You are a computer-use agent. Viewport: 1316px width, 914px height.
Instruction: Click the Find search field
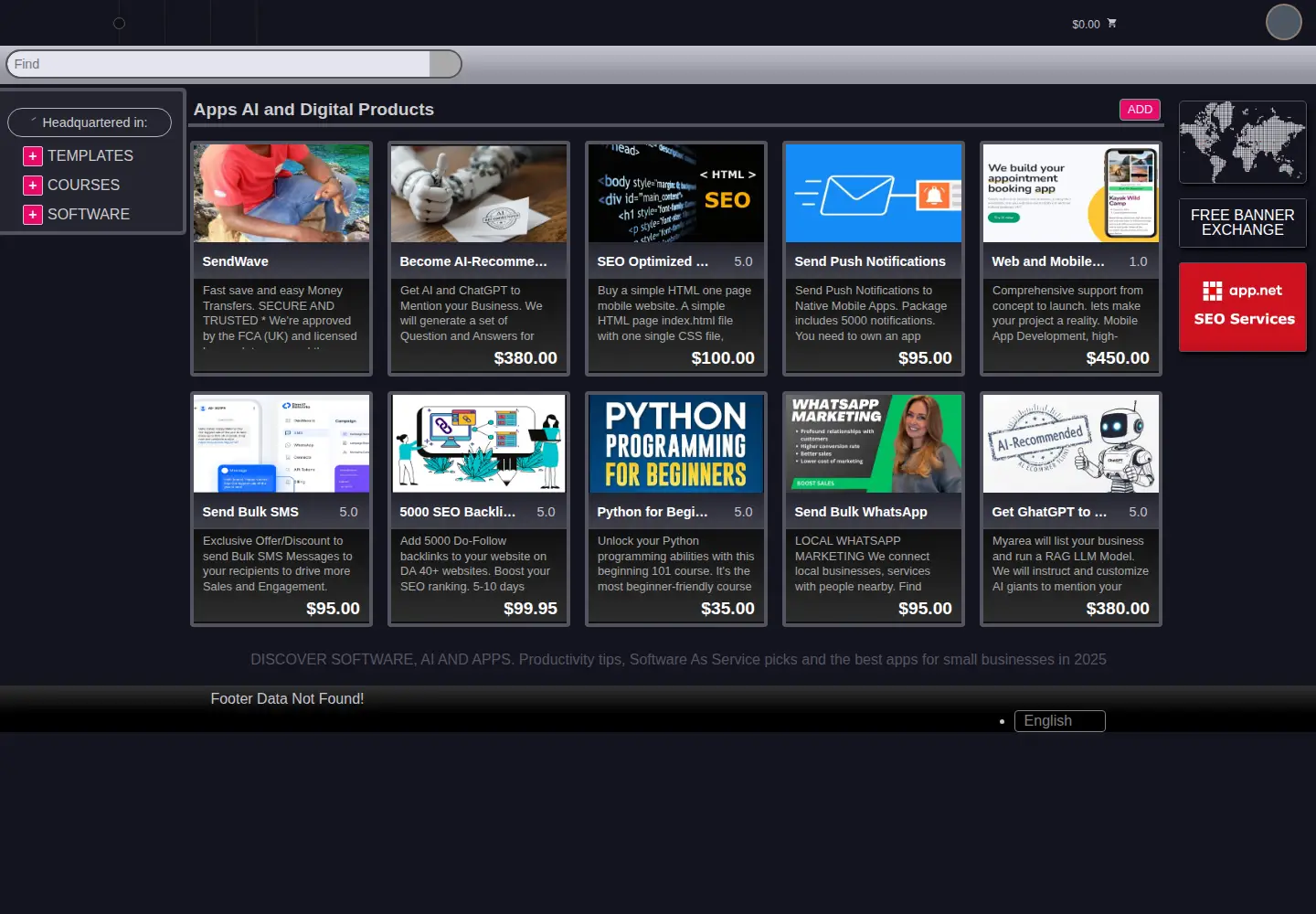(218, 64)
